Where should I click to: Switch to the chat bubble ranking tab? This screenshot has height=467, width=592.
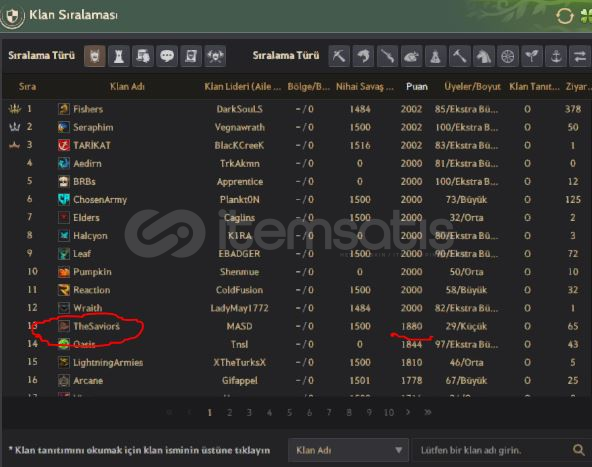point(167,56)
